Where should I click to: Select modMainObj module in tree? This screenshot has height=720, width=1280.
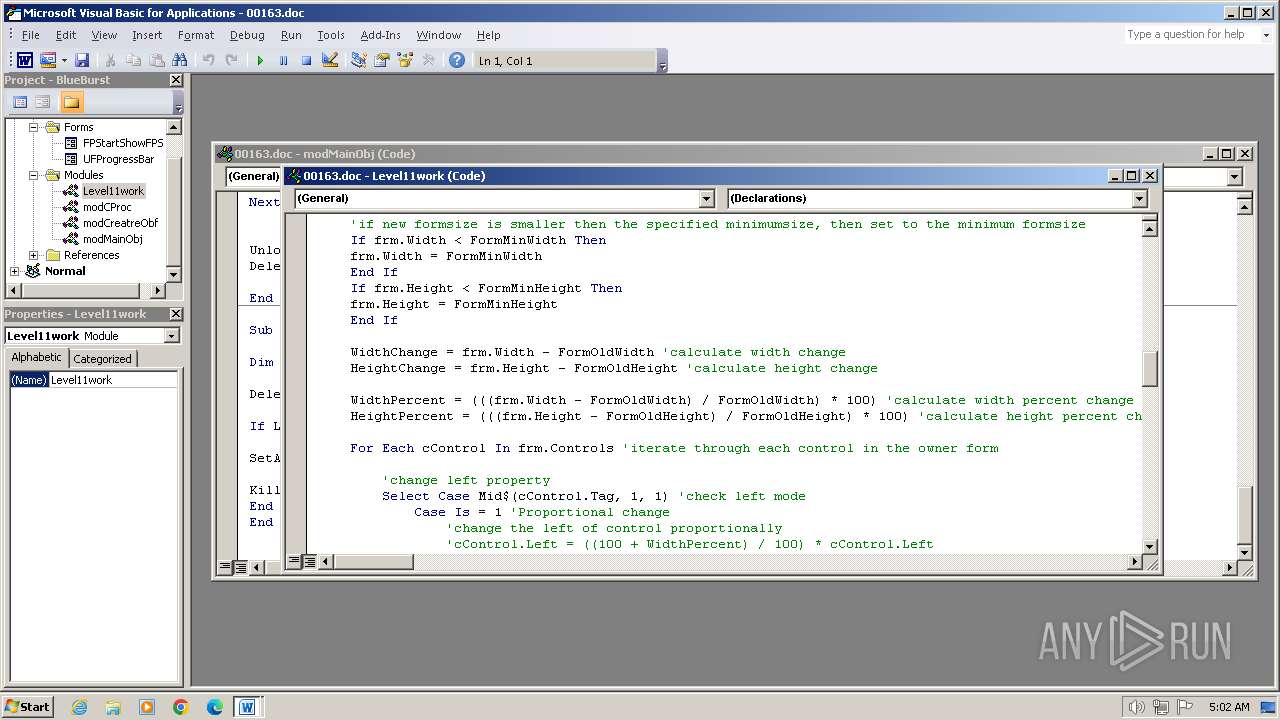click(x=112, y=239)
